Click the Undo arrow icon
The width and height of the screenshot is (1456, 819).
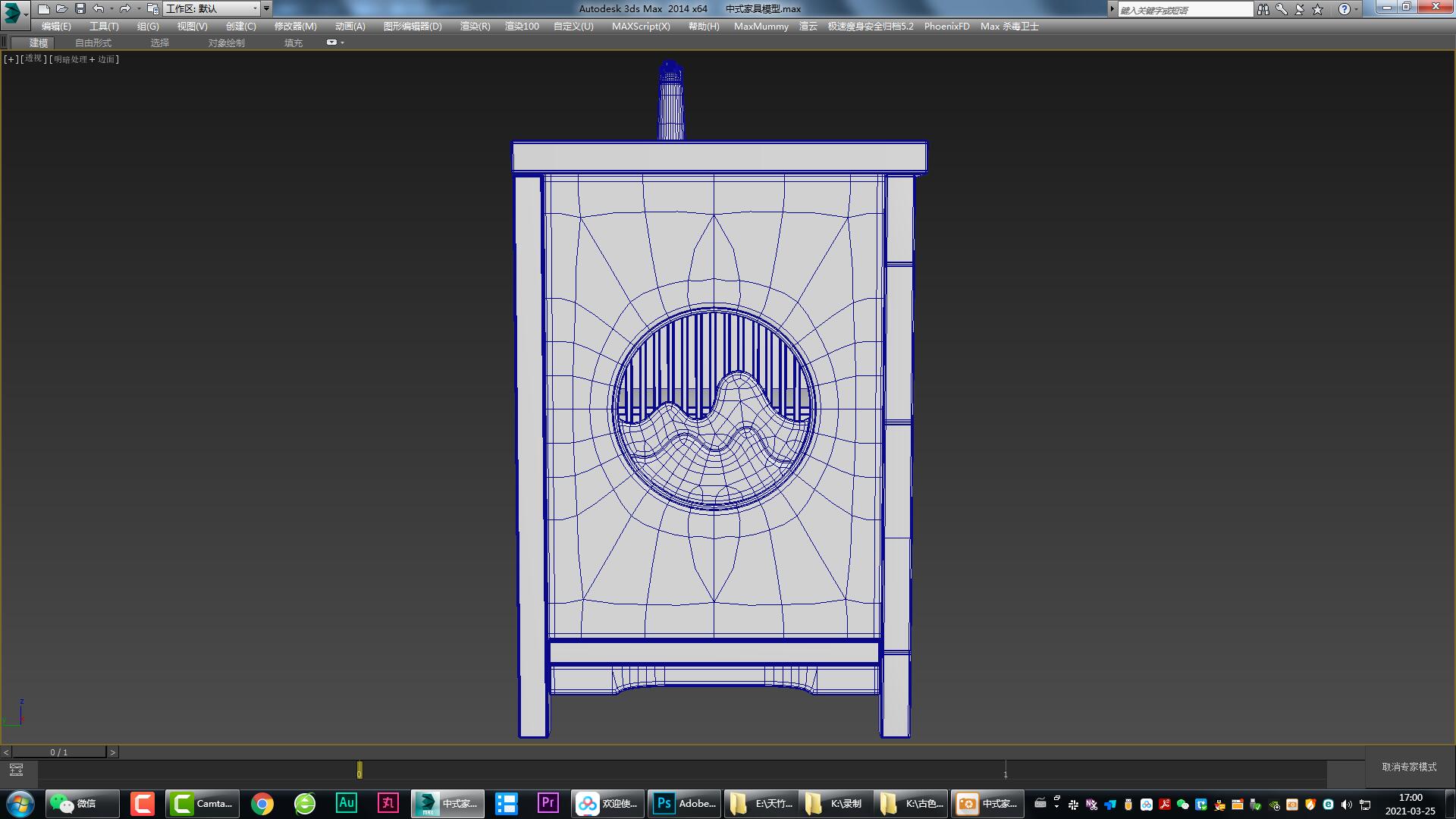tap(99, 9)
